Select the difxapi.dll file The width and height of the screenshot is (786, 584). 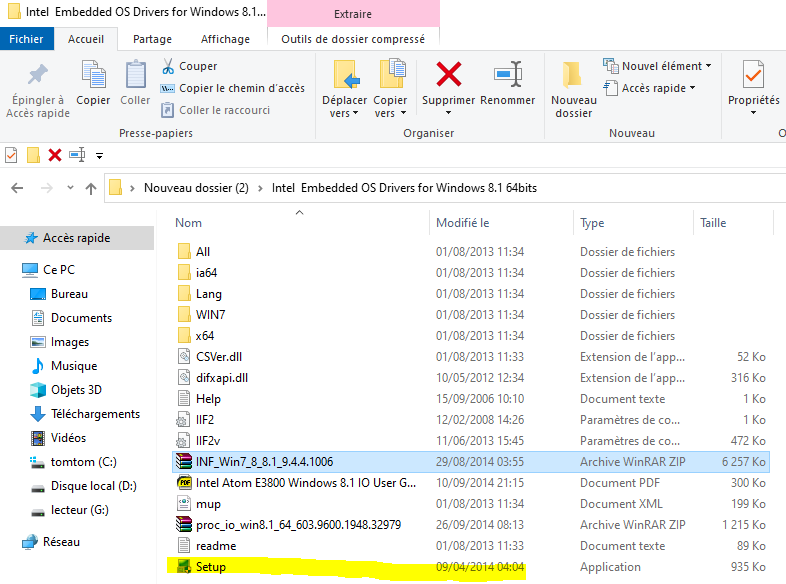pyautogui.click(x=222, y=378)
